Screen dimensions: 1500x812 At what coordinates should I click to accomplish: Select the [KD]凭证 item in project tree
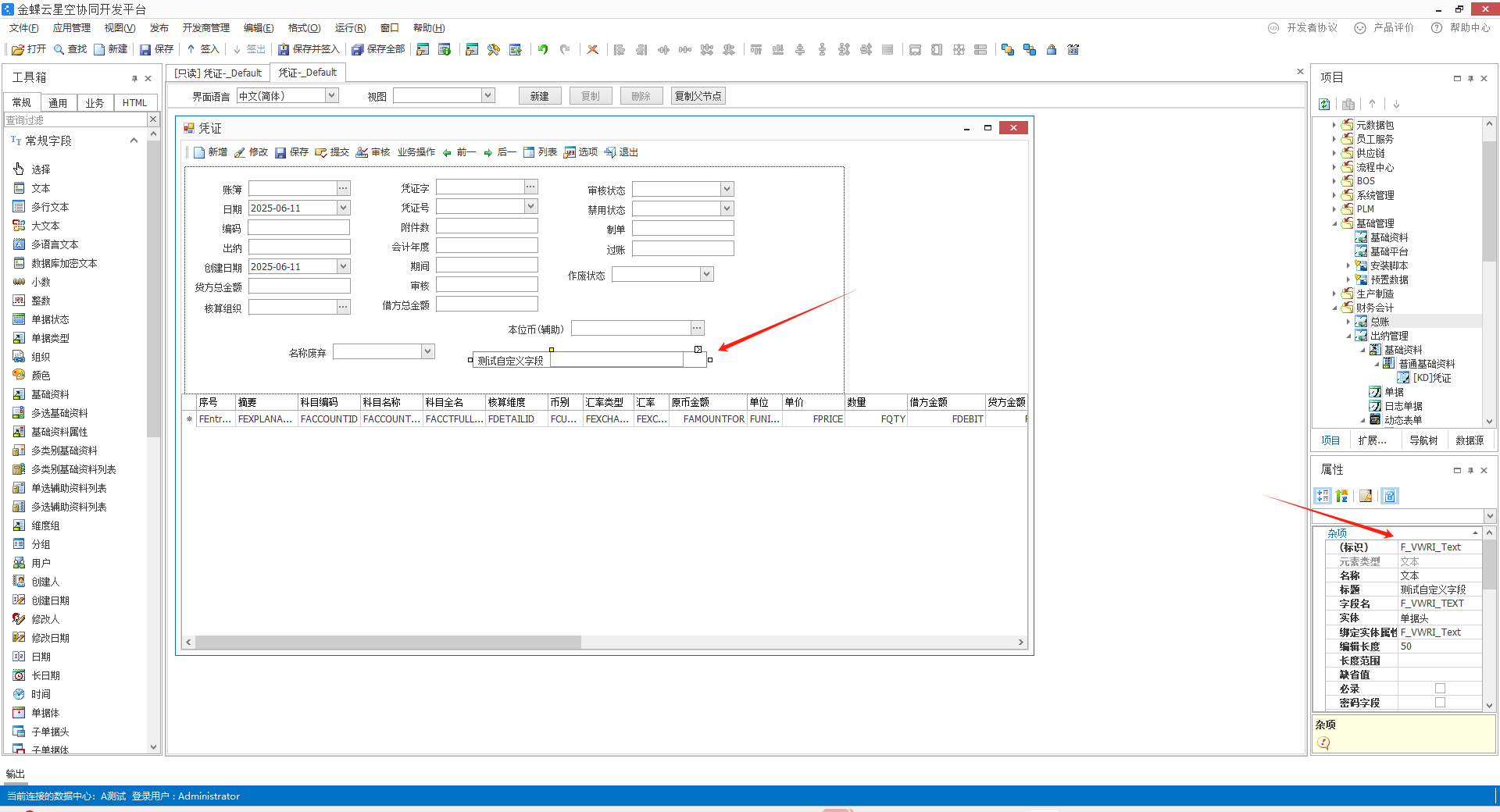click(x=1431, y=378)
